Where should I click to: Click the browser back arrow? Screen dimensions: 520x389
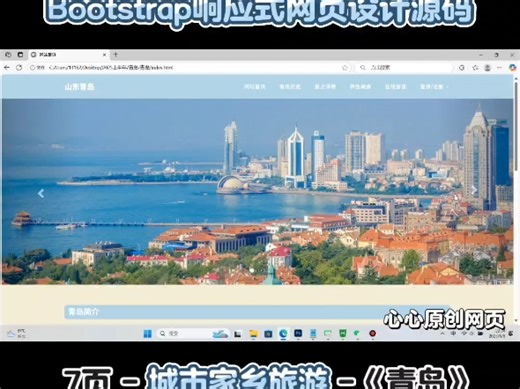point(7,68)
